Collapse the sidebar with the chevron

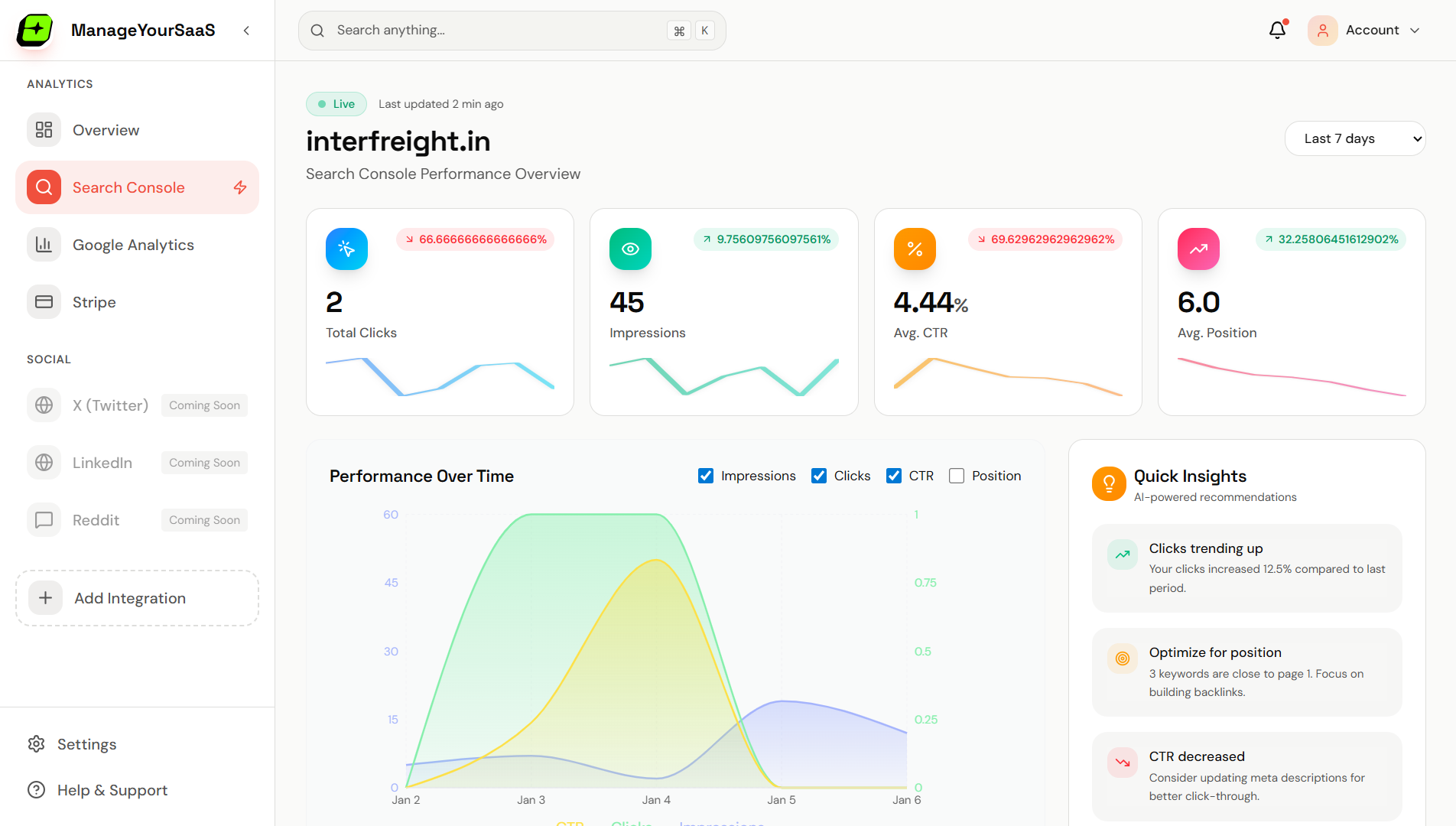(246, 30)
